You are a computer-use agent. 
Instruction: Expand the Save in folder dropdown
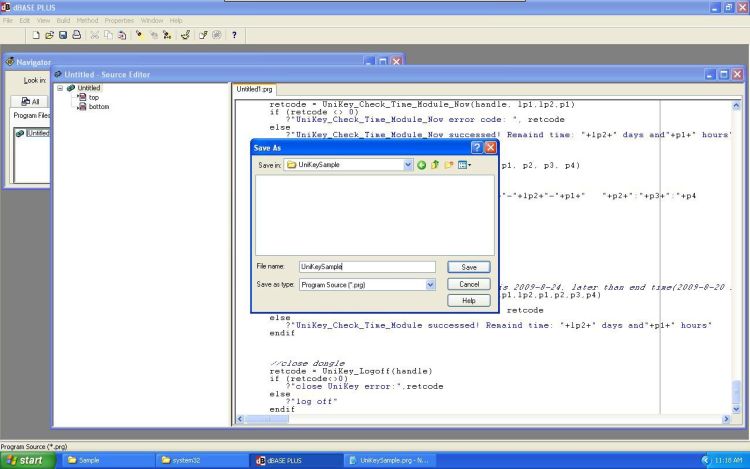point(408,165)
